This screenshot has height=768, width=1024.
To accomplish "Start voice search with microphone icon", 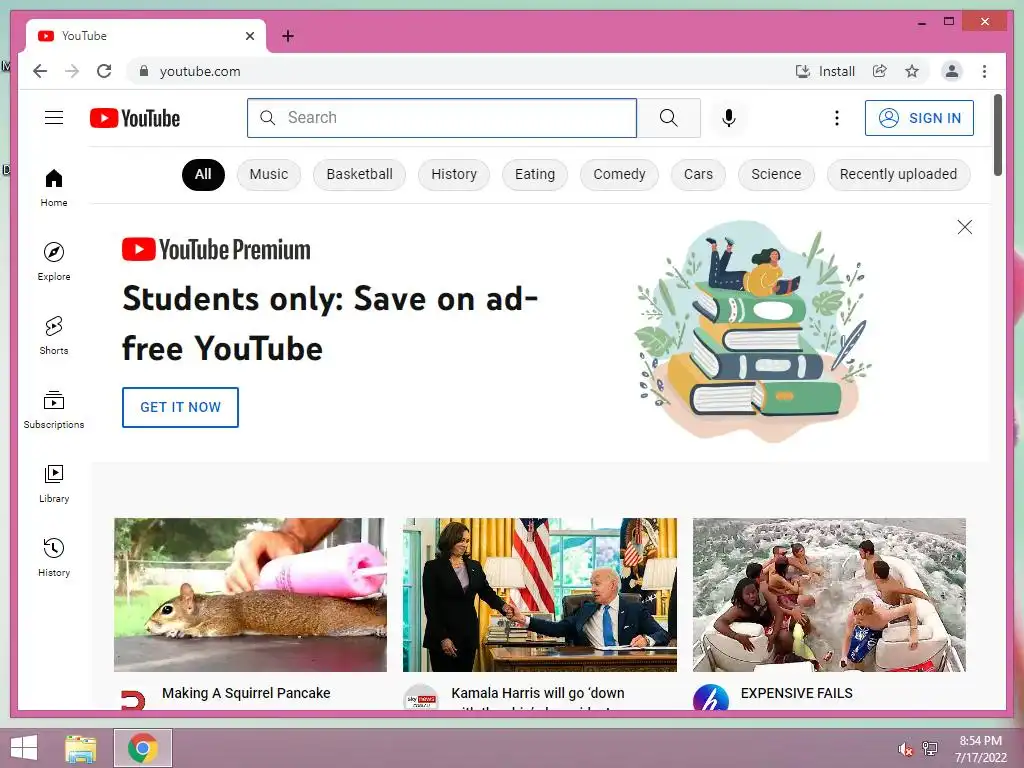I will point(729,118).
